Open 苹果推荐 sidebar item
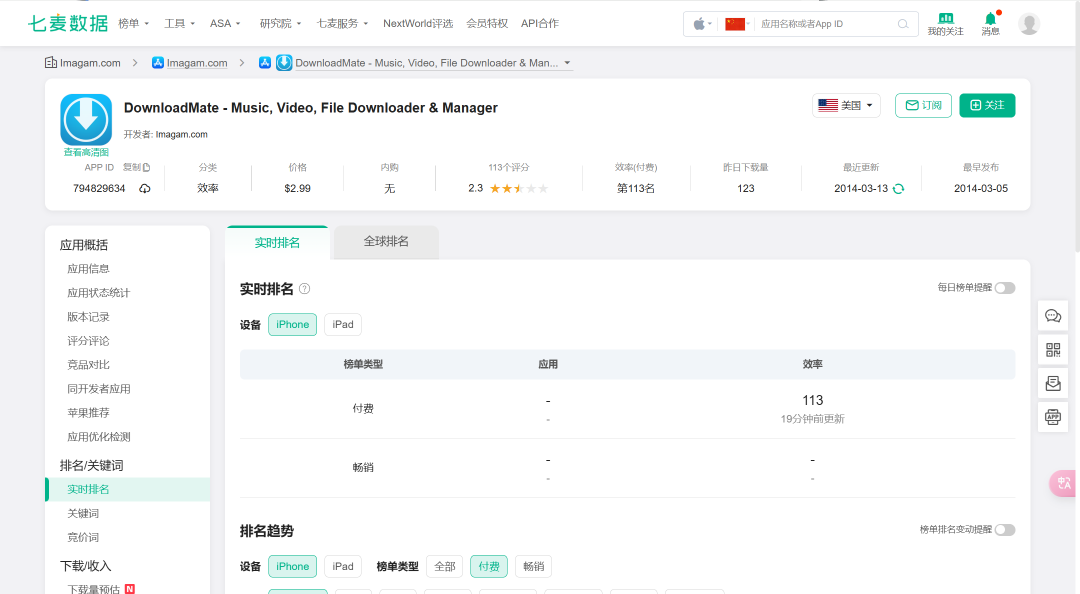Screen dimensions: 1080x594 [x=88, y=413]
